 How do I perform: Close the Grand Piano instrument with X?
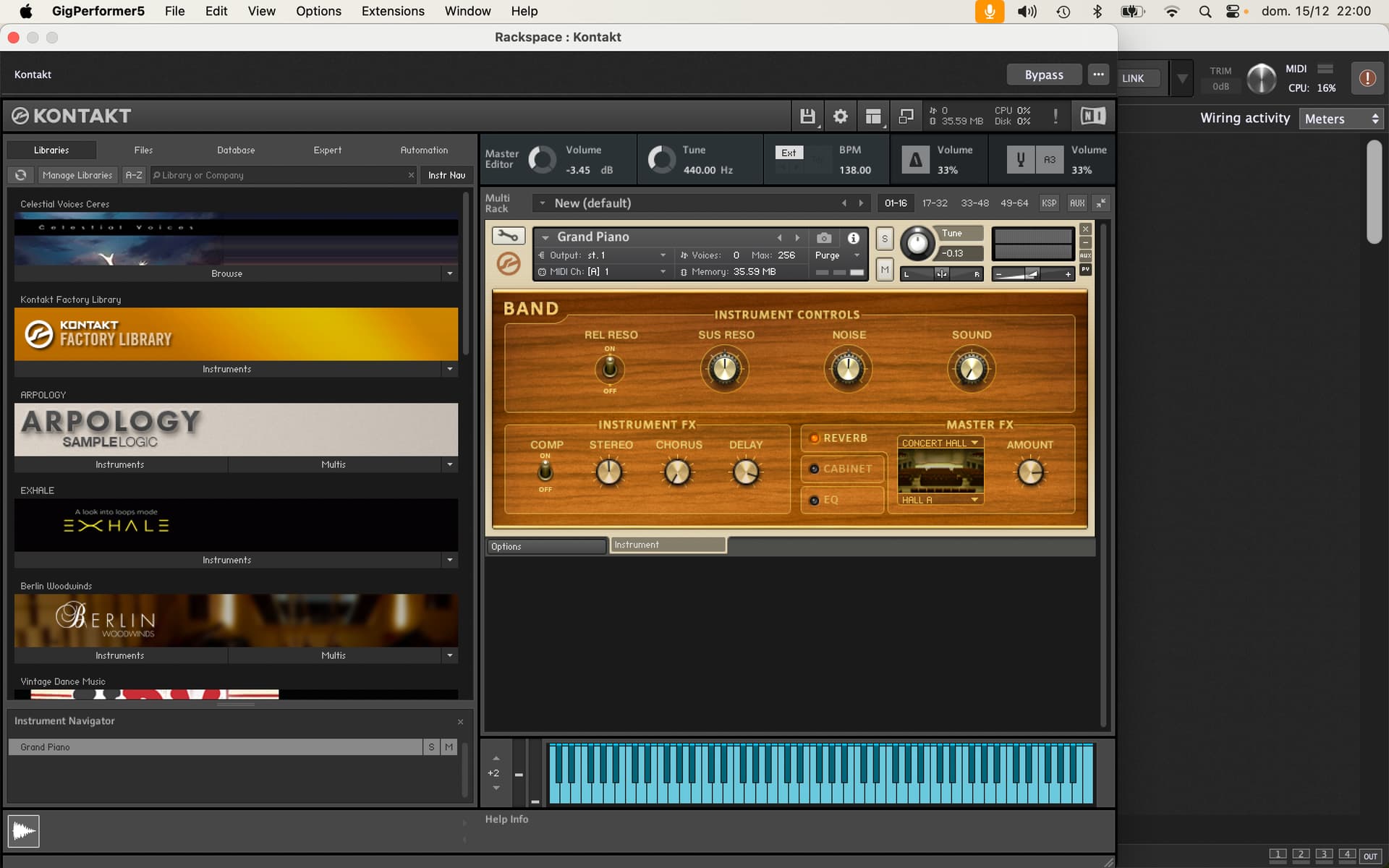click(x=1085, y=229)
